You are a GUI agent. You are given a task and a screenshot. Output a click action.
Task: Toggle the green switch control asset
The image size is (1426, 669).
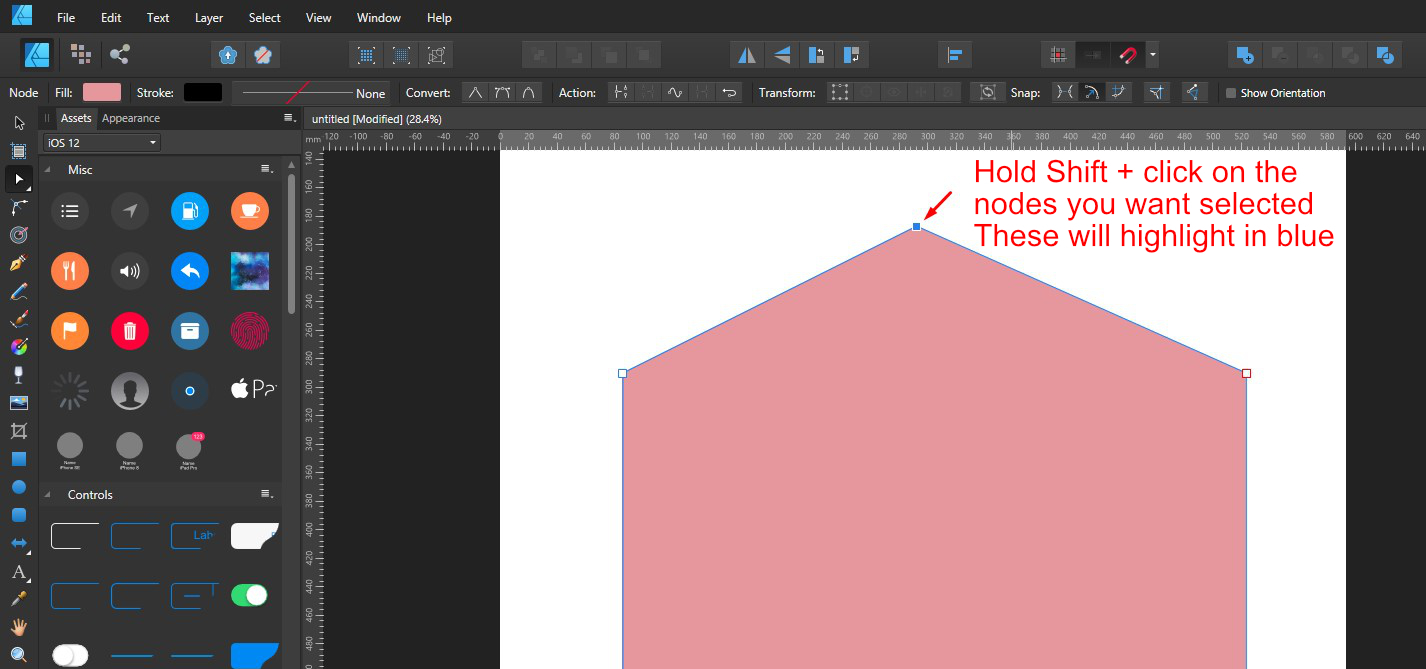tap(249, 595)
